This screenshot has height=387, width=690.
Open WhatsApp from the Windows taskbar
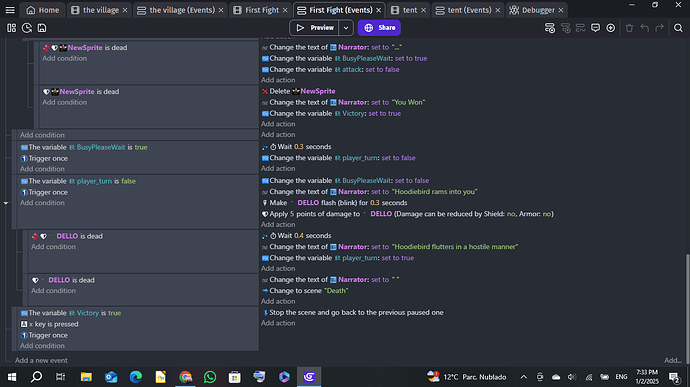(210, 377)
